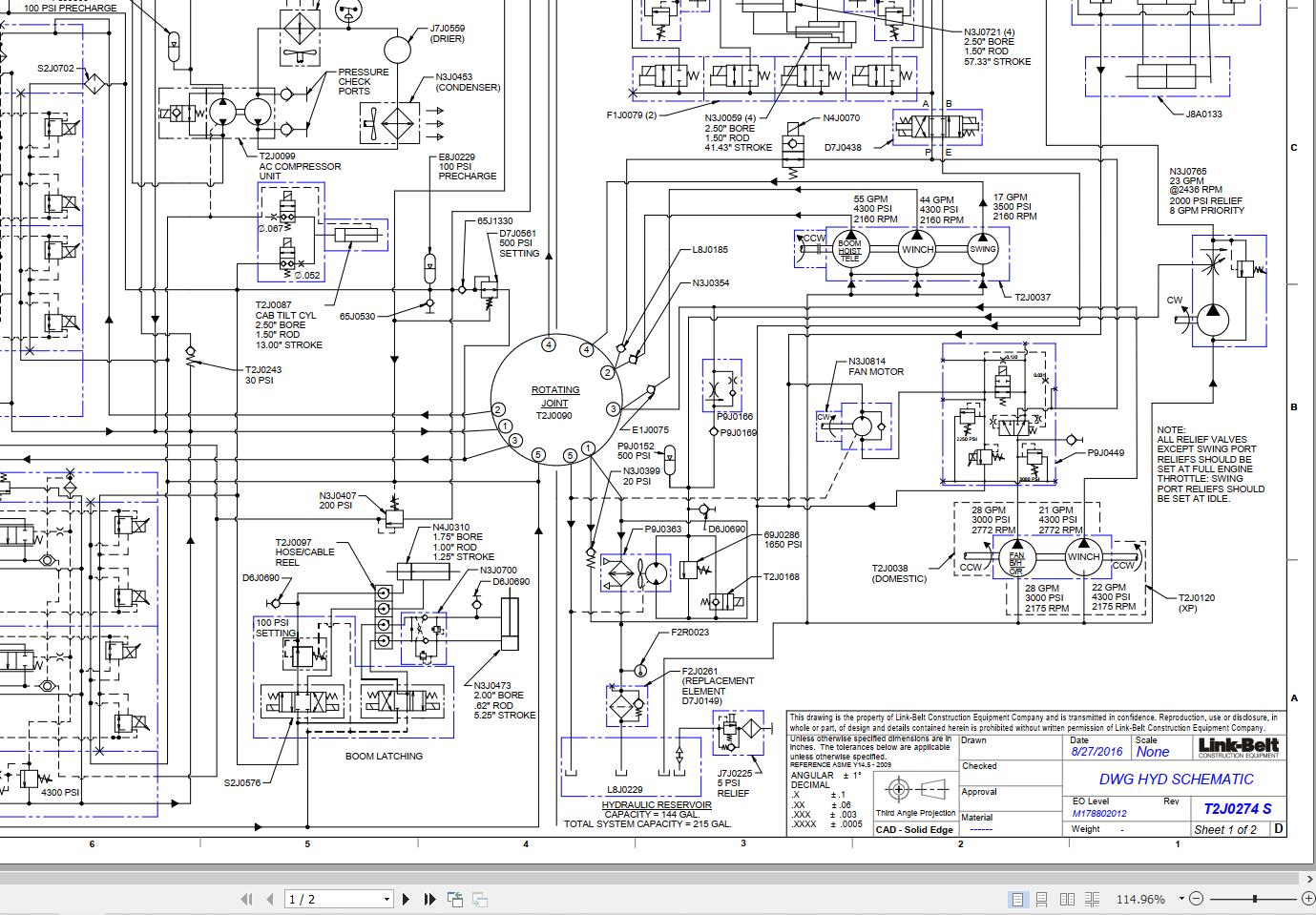Click the N3J0453 (CONDENSER) label

click(468, 82)
